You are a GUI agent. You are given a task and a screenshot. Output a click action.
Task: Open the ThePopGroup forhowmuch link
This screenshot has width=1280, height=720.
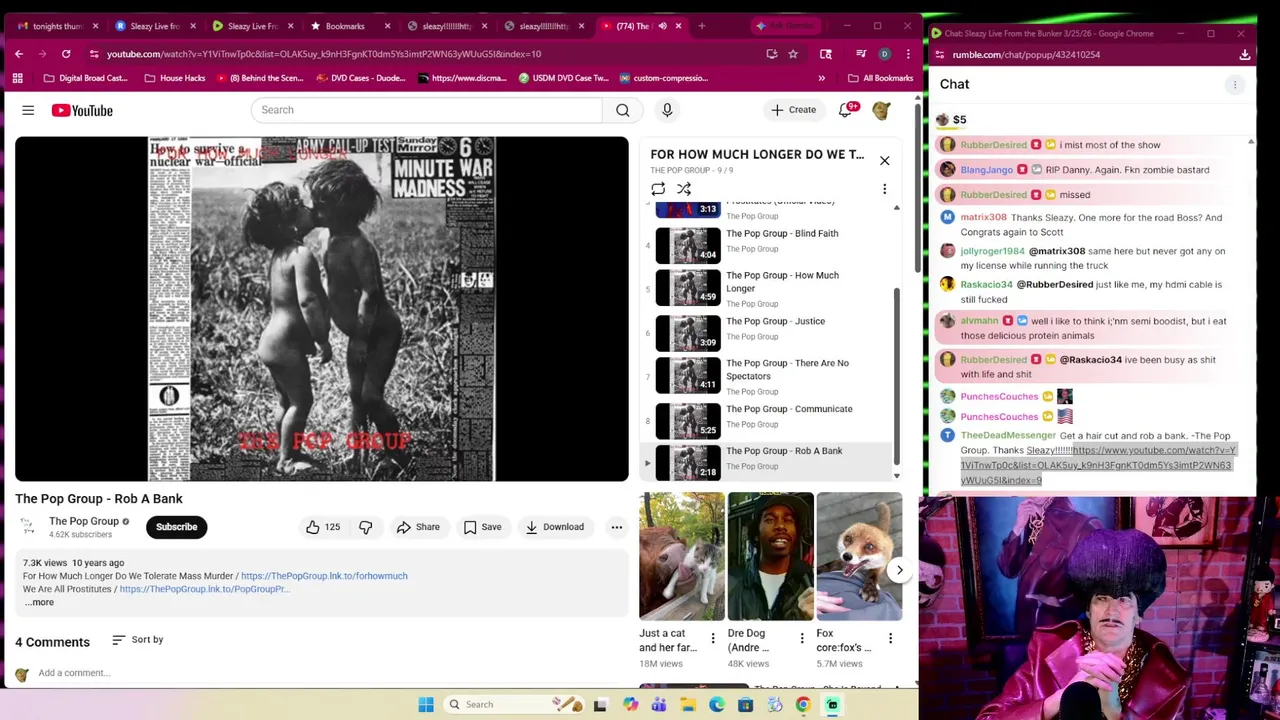[324, 576]
